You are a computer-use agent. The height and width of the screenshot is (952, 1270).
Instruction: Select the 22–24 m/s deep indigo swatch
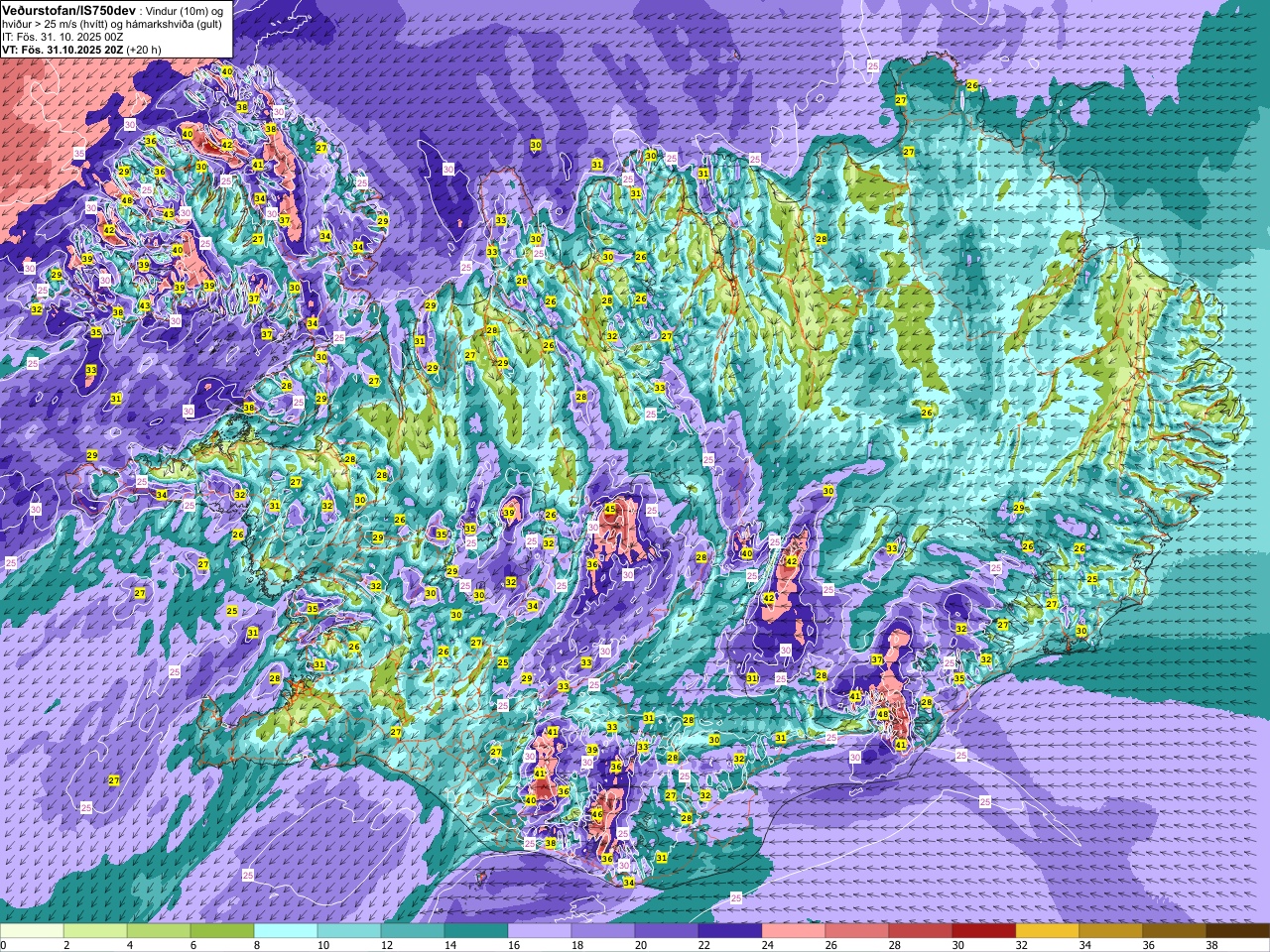click(730, 931)
